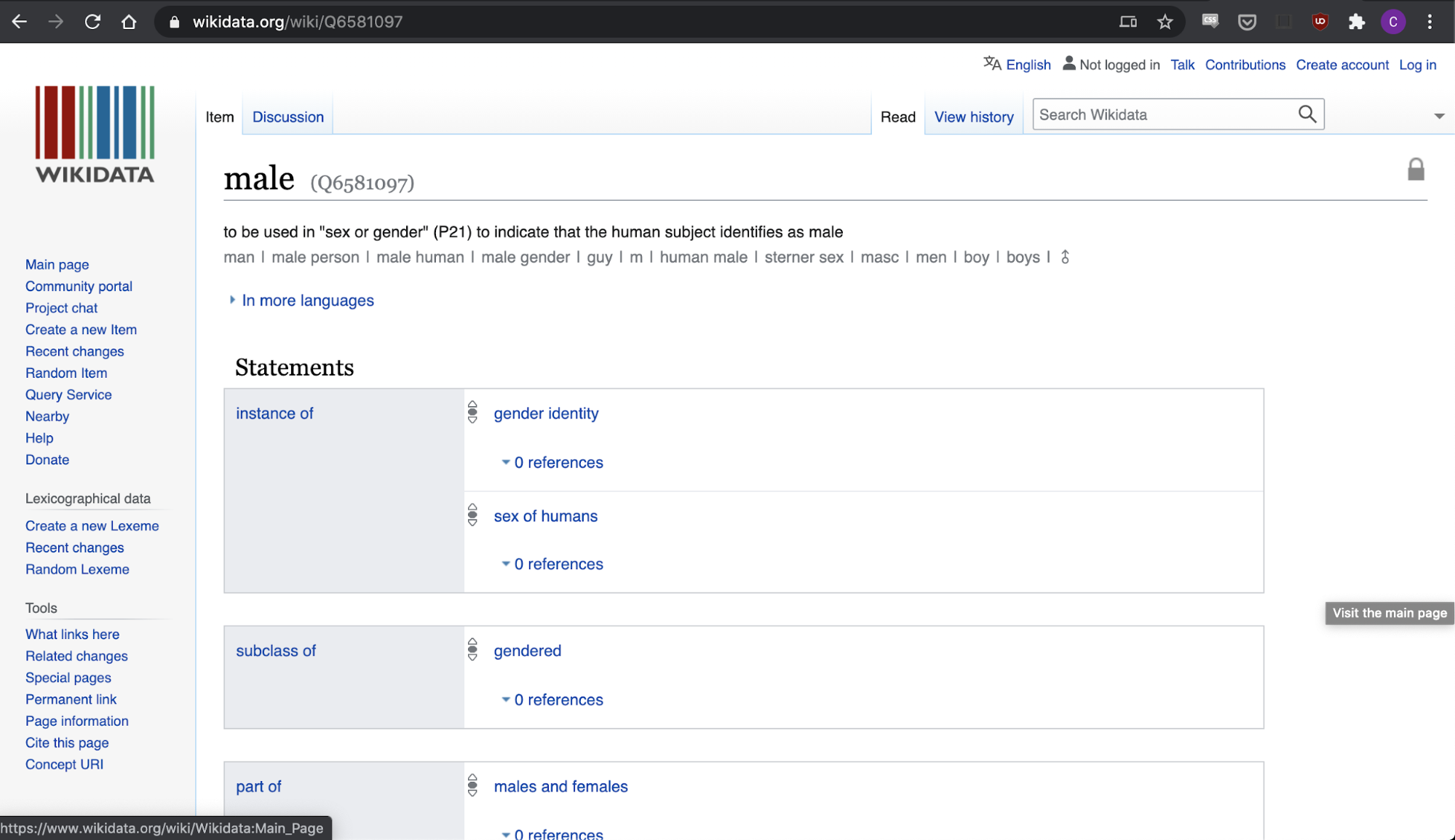Click the search magnifier icon
This screenshot has width=1455, height=840.
pyautogui.click(x=1307, y=114)
